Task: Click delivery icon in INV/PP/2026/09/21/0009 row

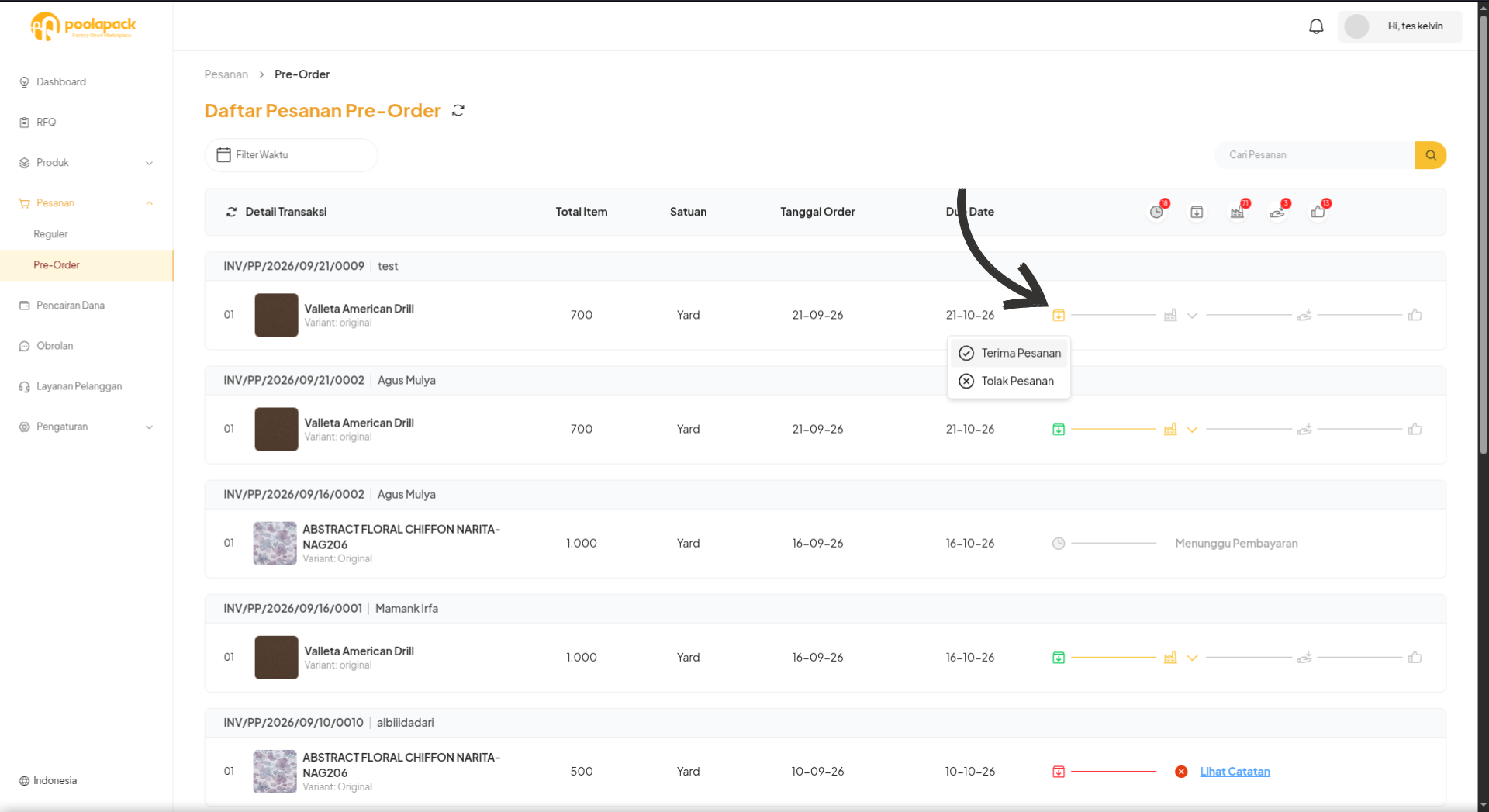Action: (1304, 315)
